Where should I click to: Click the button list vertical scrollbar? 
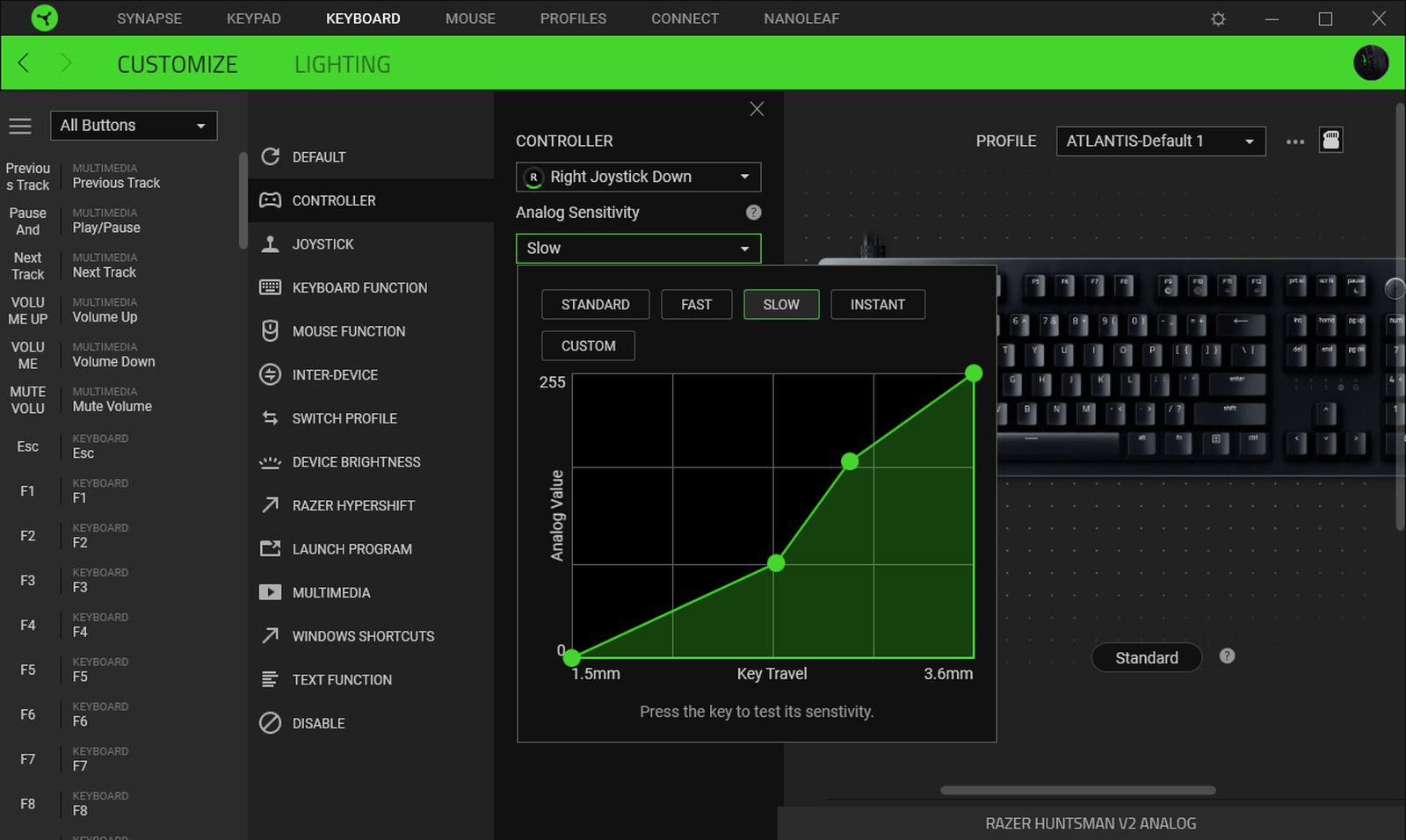pyautogui.click(x=243, y=201)
